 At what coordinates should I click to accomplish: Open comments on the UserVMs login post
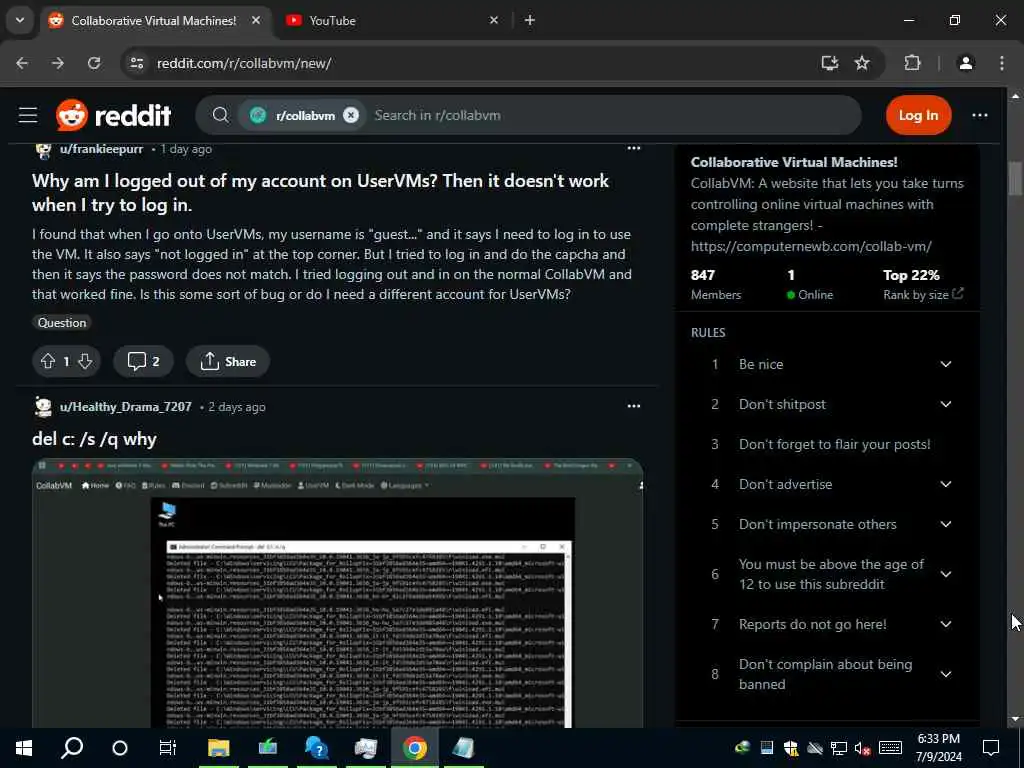(x=144, y=361)
